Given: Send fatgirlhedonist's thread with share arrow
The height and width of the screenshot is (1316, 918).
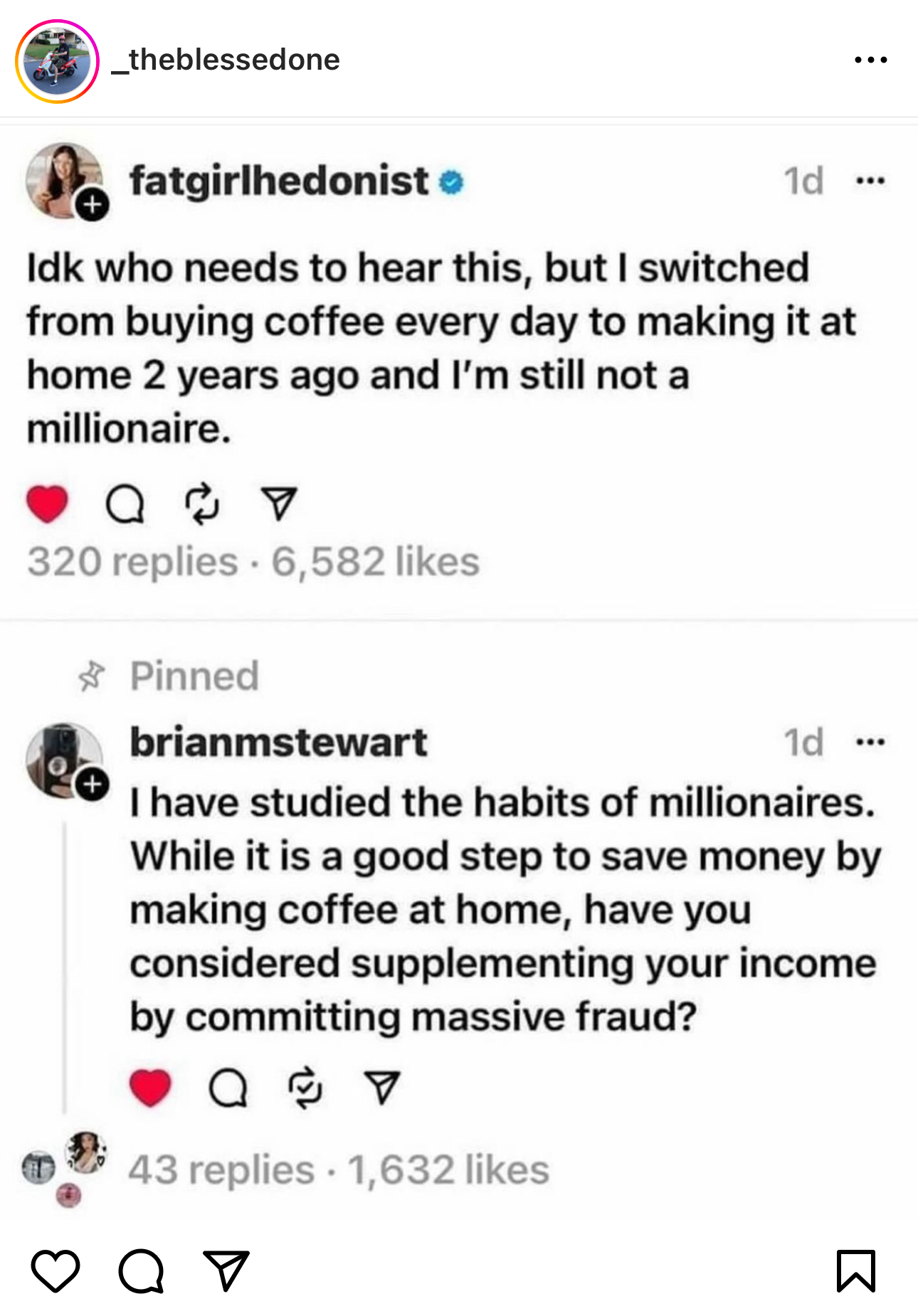Looking at the screenshot, I should (278, 504).
